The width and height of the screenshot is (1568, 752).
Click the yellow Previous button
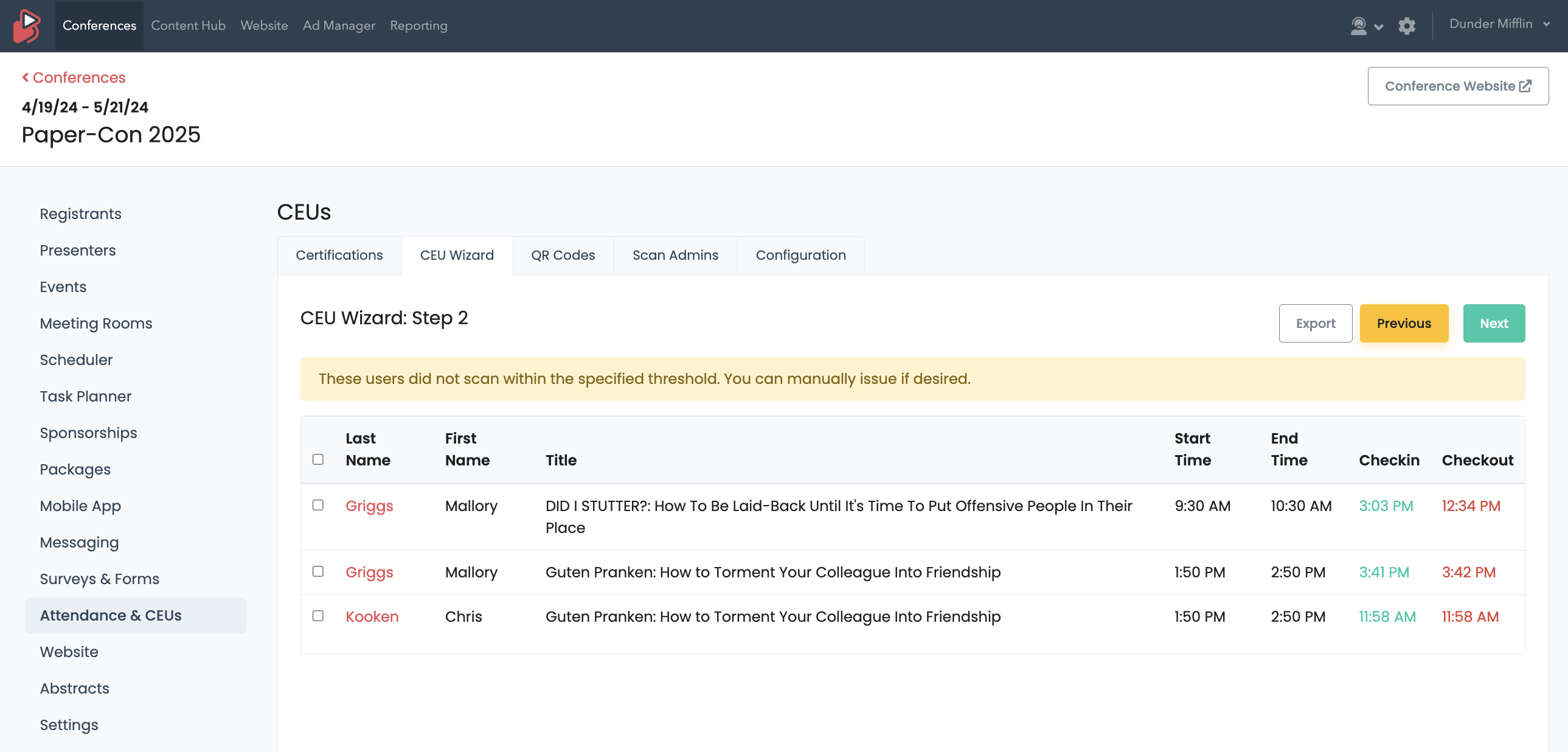point(1404,323)
